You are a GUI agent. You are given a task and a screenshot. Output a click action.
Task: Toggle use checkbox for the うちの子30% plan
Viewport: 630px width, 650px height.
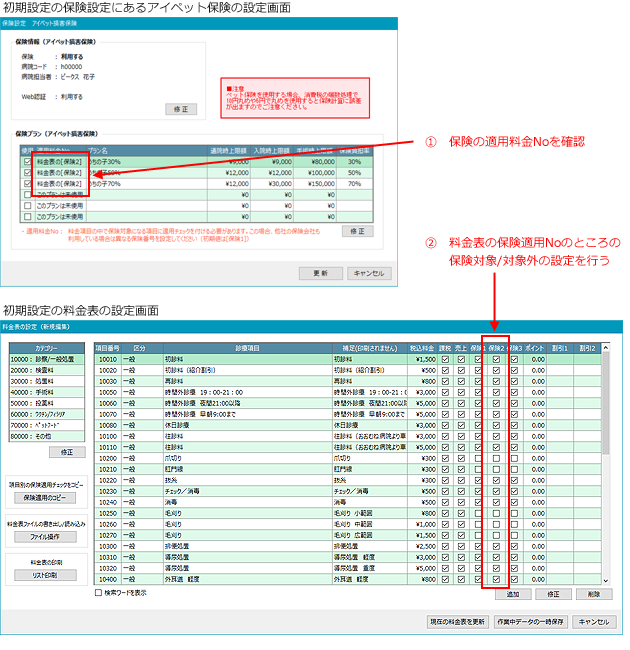[x=25, y=160]
